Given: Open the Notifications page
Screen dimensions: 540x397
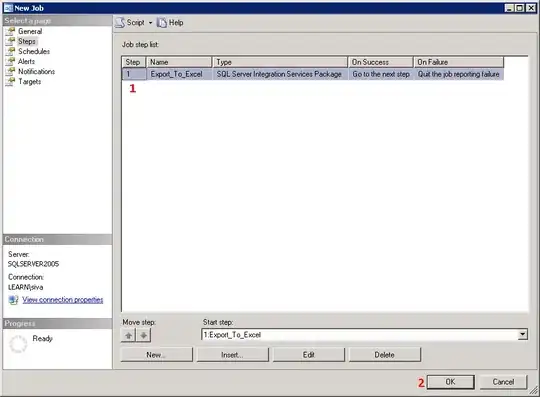Looking at the screenshot, I should [36, 71].
